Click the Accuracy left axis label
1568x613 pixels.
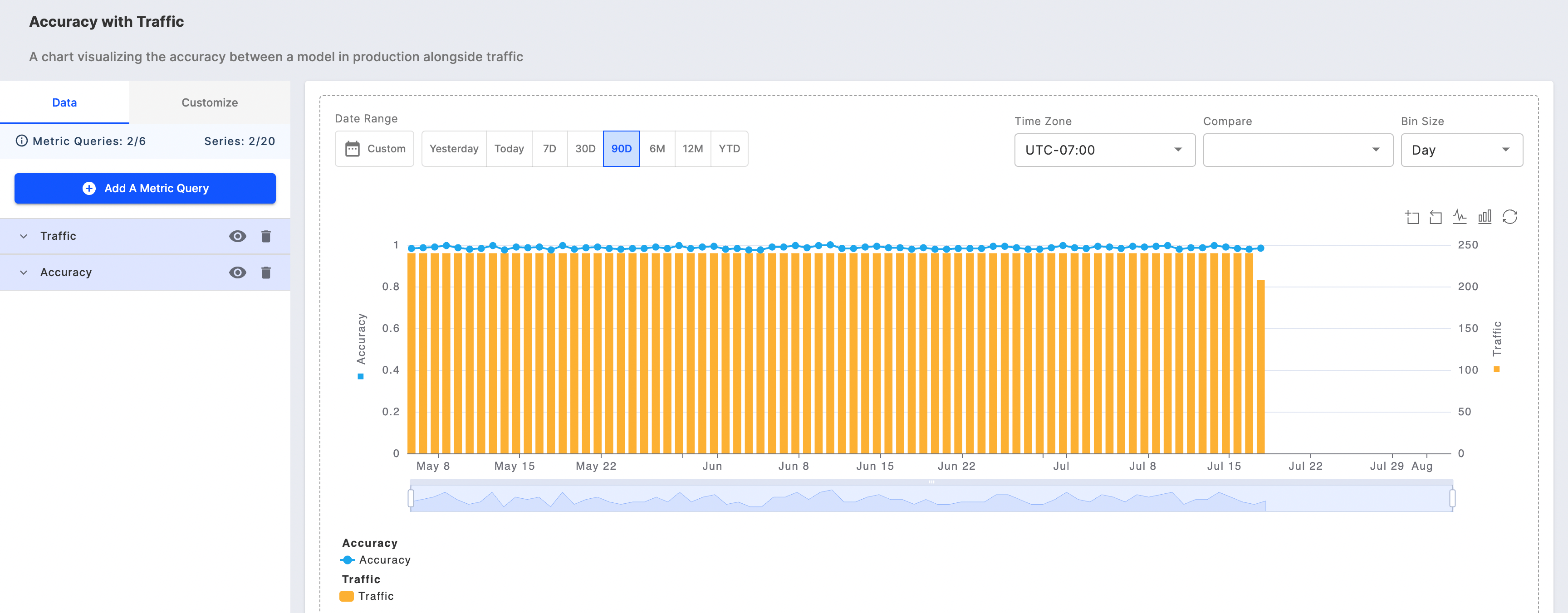(x=361, y=339)
